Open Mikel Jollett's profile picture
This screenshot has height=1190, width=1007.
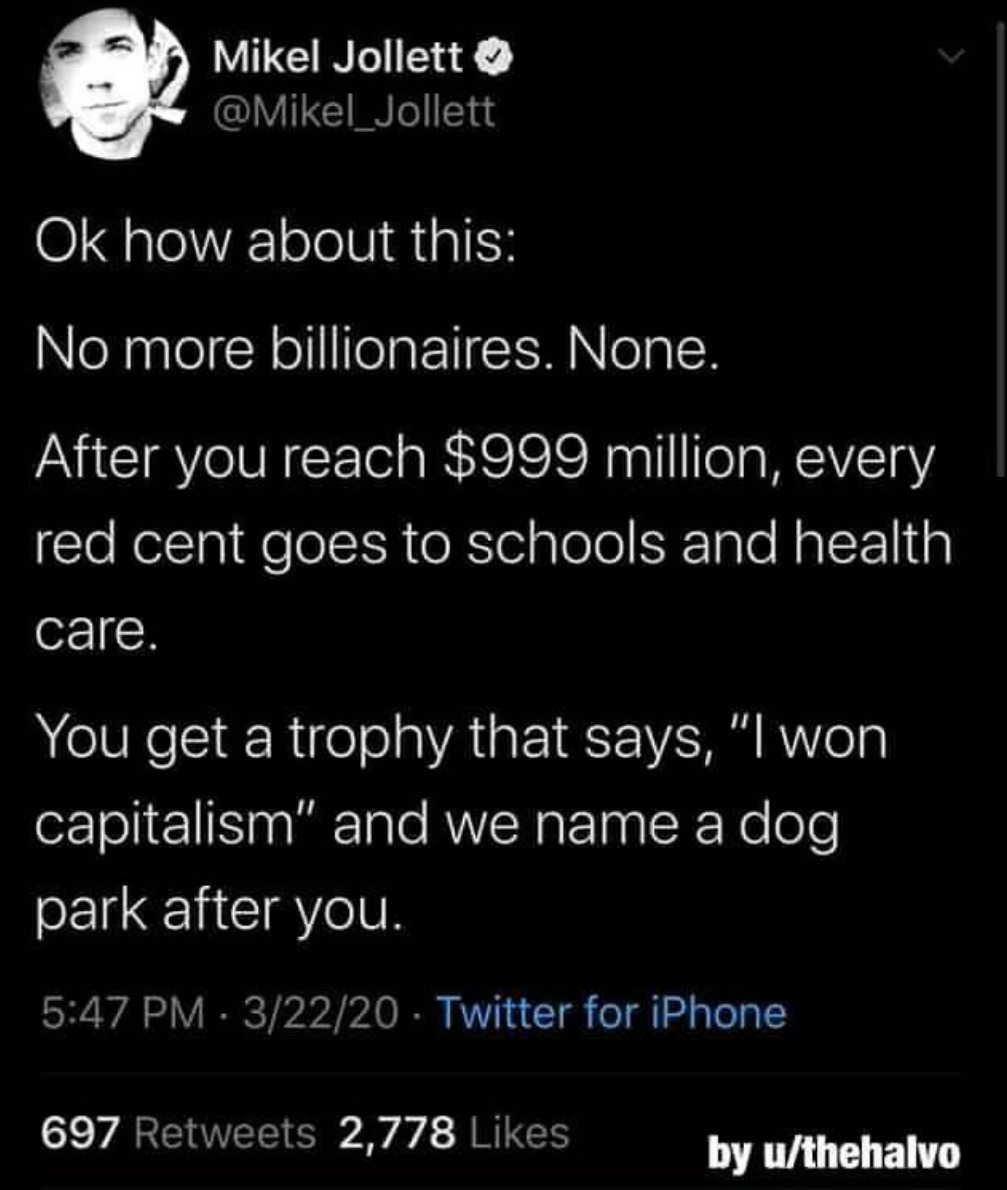point(115,85)
